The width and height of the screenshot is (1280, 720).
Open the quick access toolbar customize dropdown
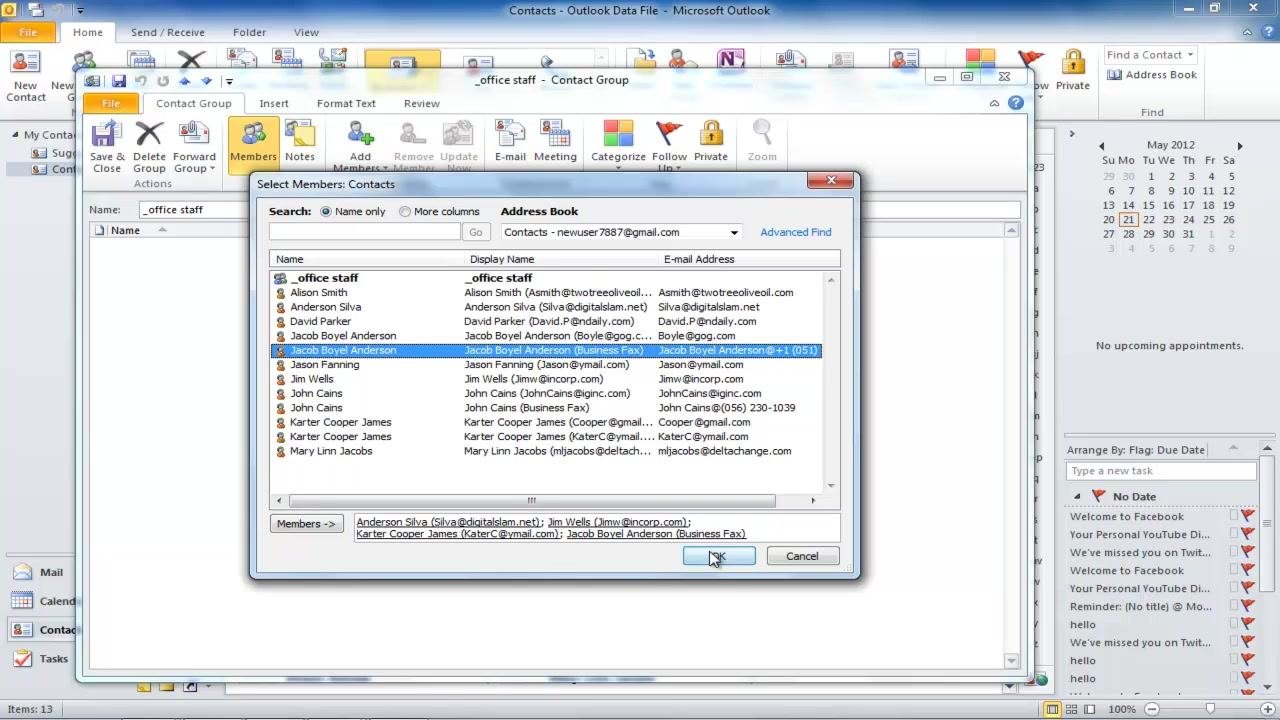tap(229, 82)
